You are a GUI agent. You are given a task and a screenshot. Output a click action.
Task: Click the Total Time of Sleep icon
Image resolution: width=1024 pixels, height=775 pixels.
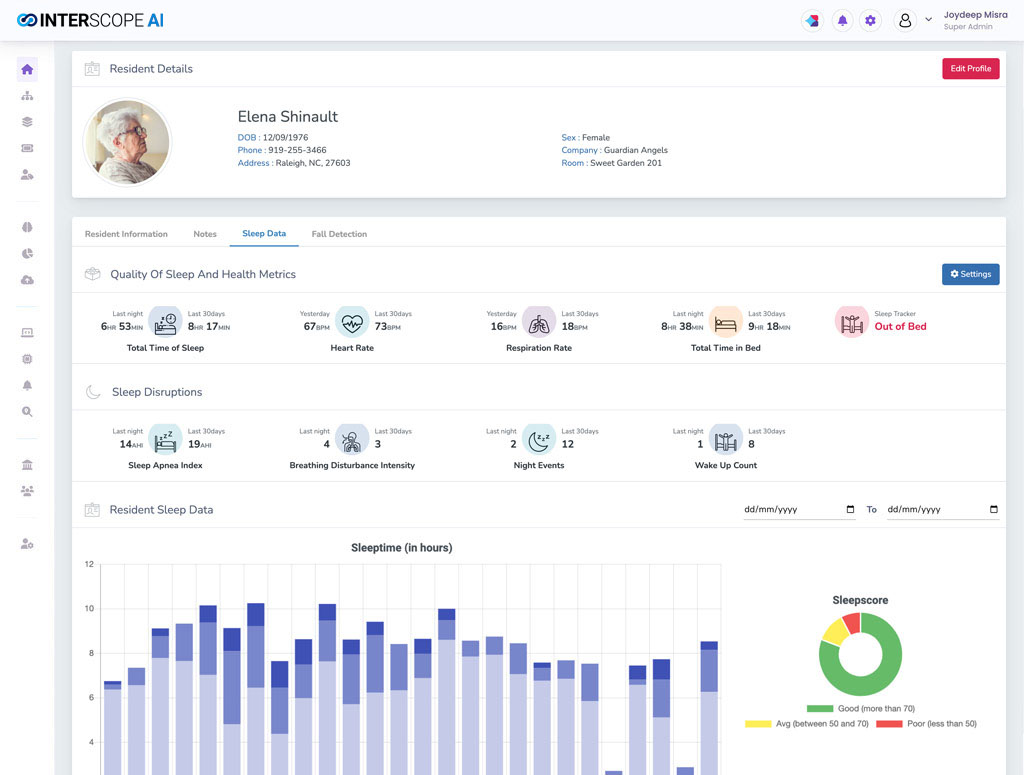[165, 322]
